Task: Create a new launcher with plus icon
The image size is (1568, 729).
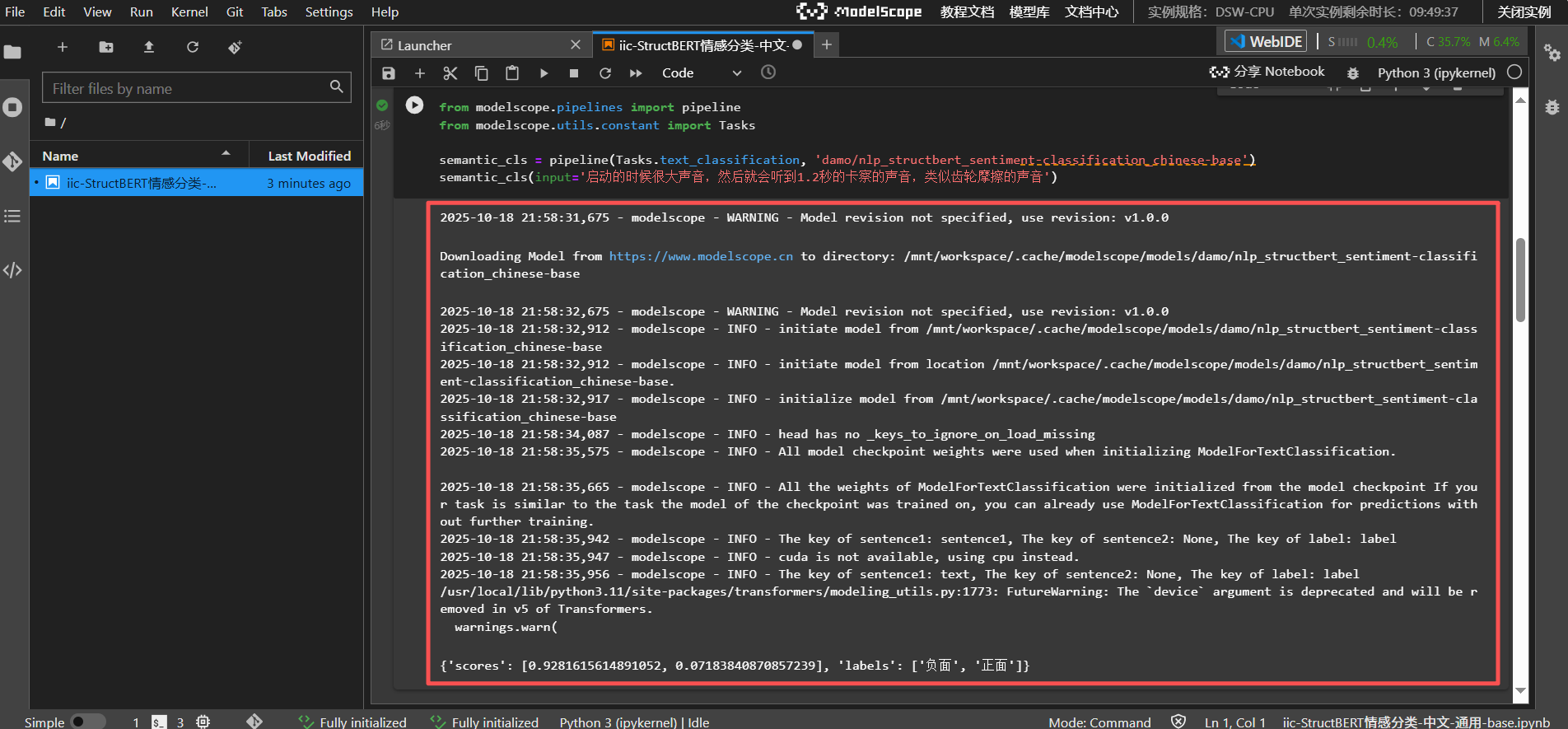Action: point(62,47)
